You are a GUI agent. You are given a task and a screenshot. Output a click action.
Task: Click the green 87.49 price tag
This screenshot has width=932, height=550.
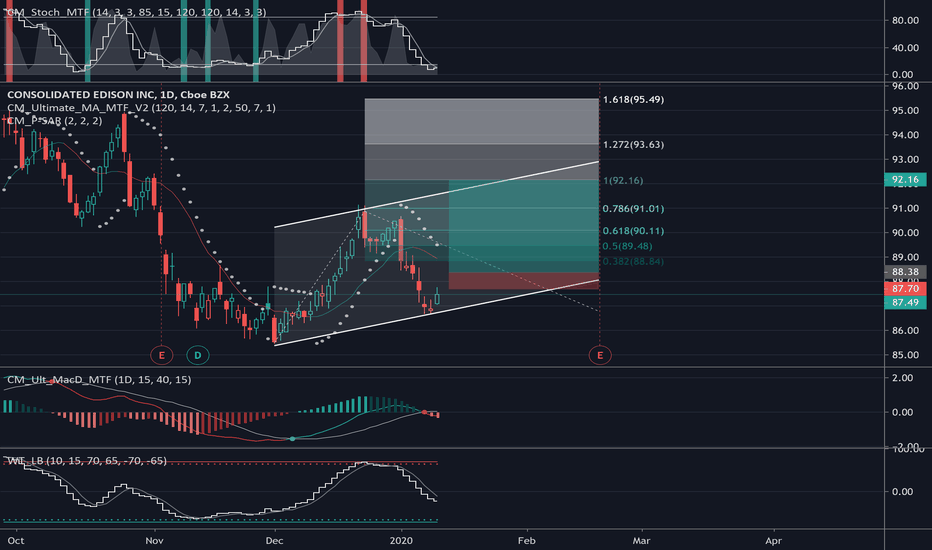click(905, 302)
